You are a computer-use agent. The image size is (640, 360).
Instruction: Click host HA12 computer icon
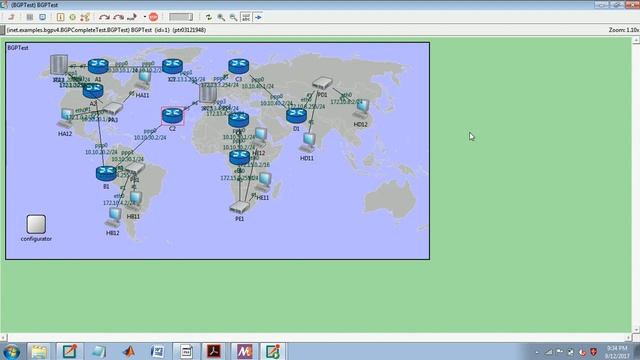click(x=65, y=118)
